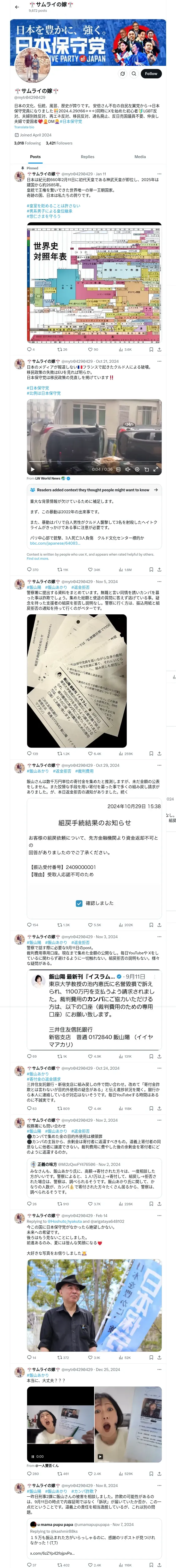176x1568 pixels.
Task: Switch to the Replies tab
Action: (87, 157)
